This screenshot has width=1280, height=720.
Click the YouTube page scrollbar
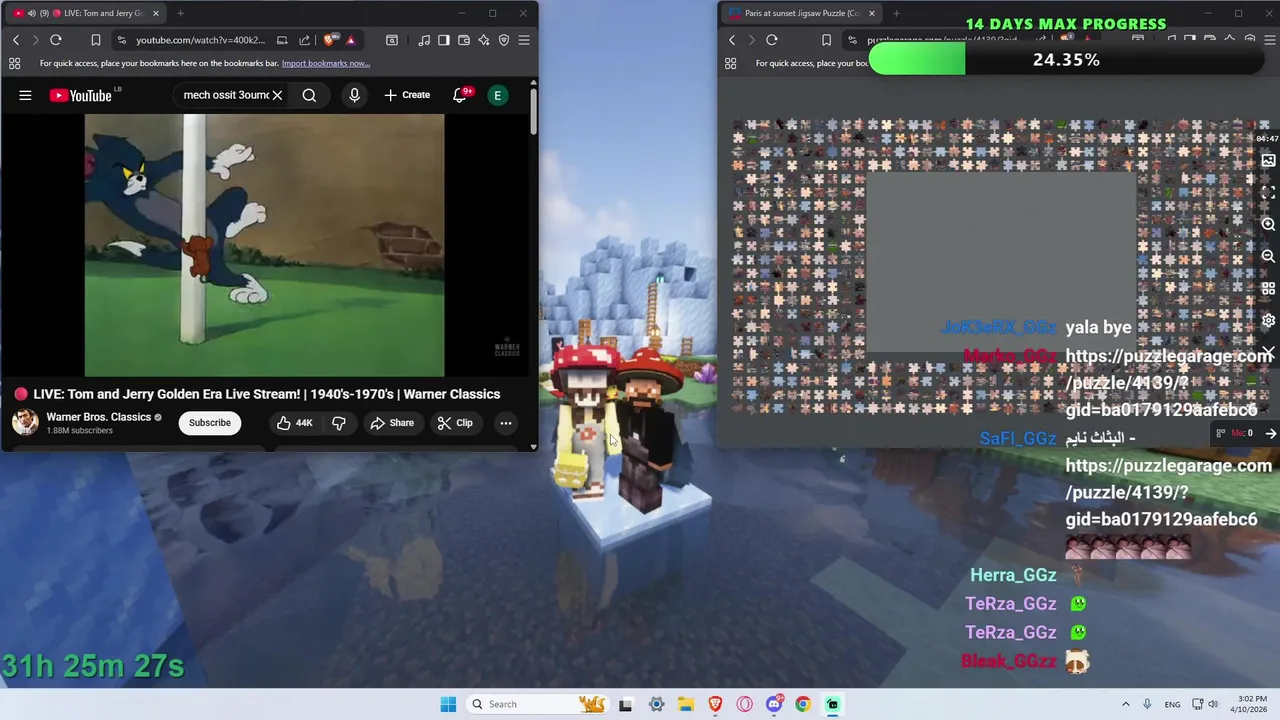[533, 112]
